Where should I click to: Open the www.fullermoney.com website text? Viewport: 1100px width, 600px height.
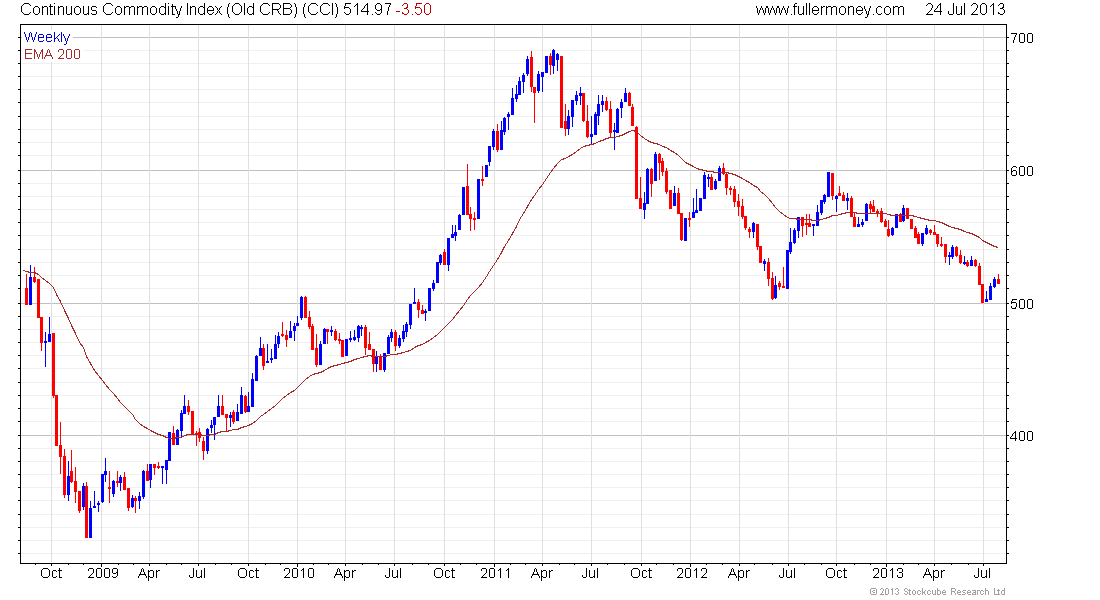coord(830,10)
